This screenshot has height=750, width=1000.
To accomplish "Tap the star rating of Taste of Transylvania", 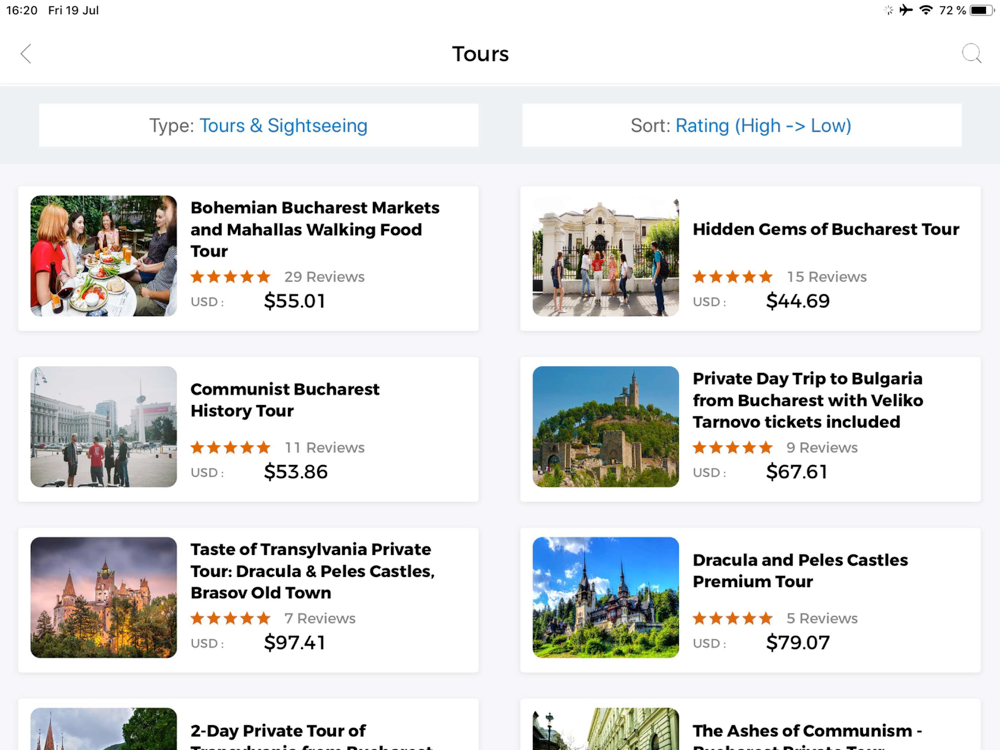I will tap(230, 619).
